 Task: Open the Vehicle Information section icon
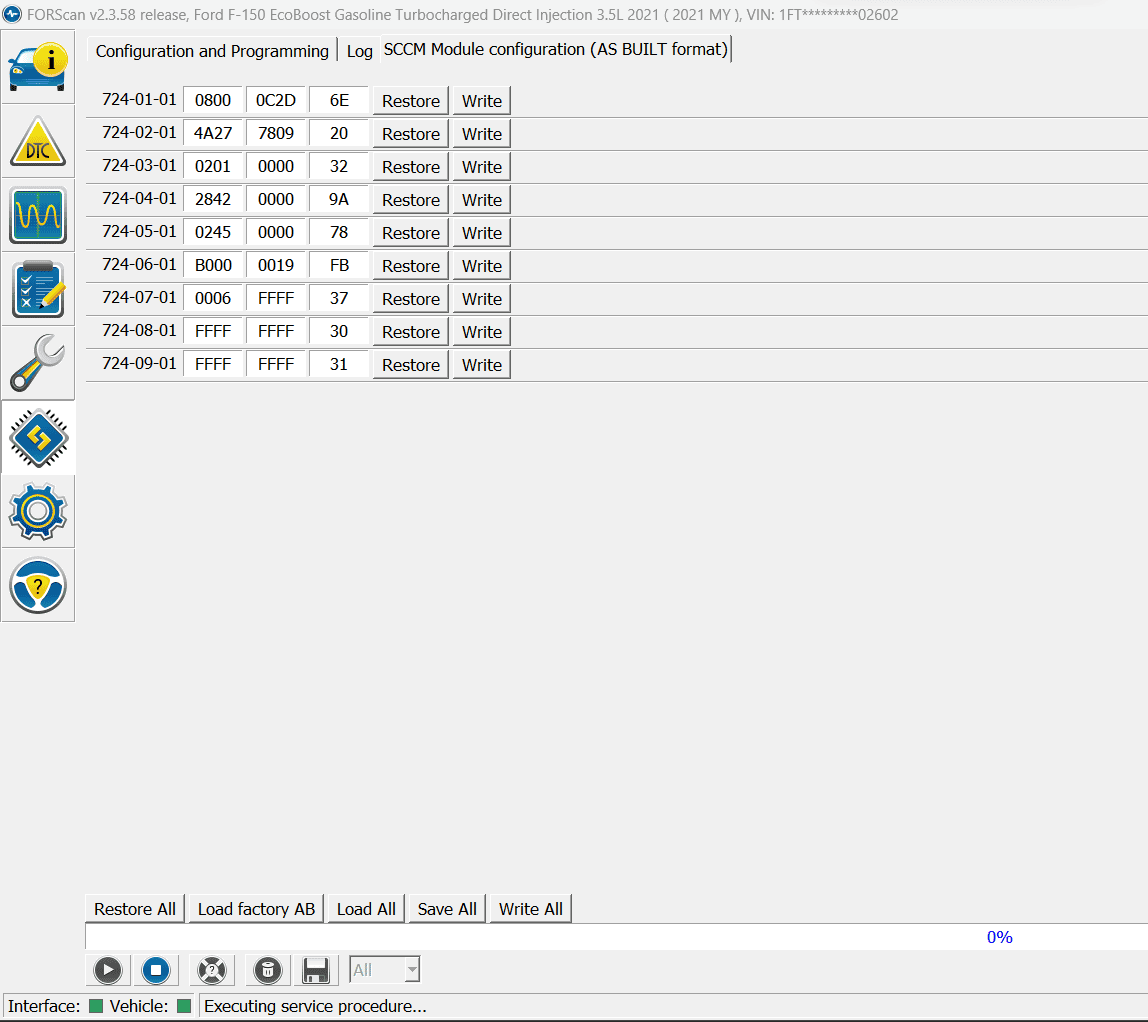coord(38,67)
